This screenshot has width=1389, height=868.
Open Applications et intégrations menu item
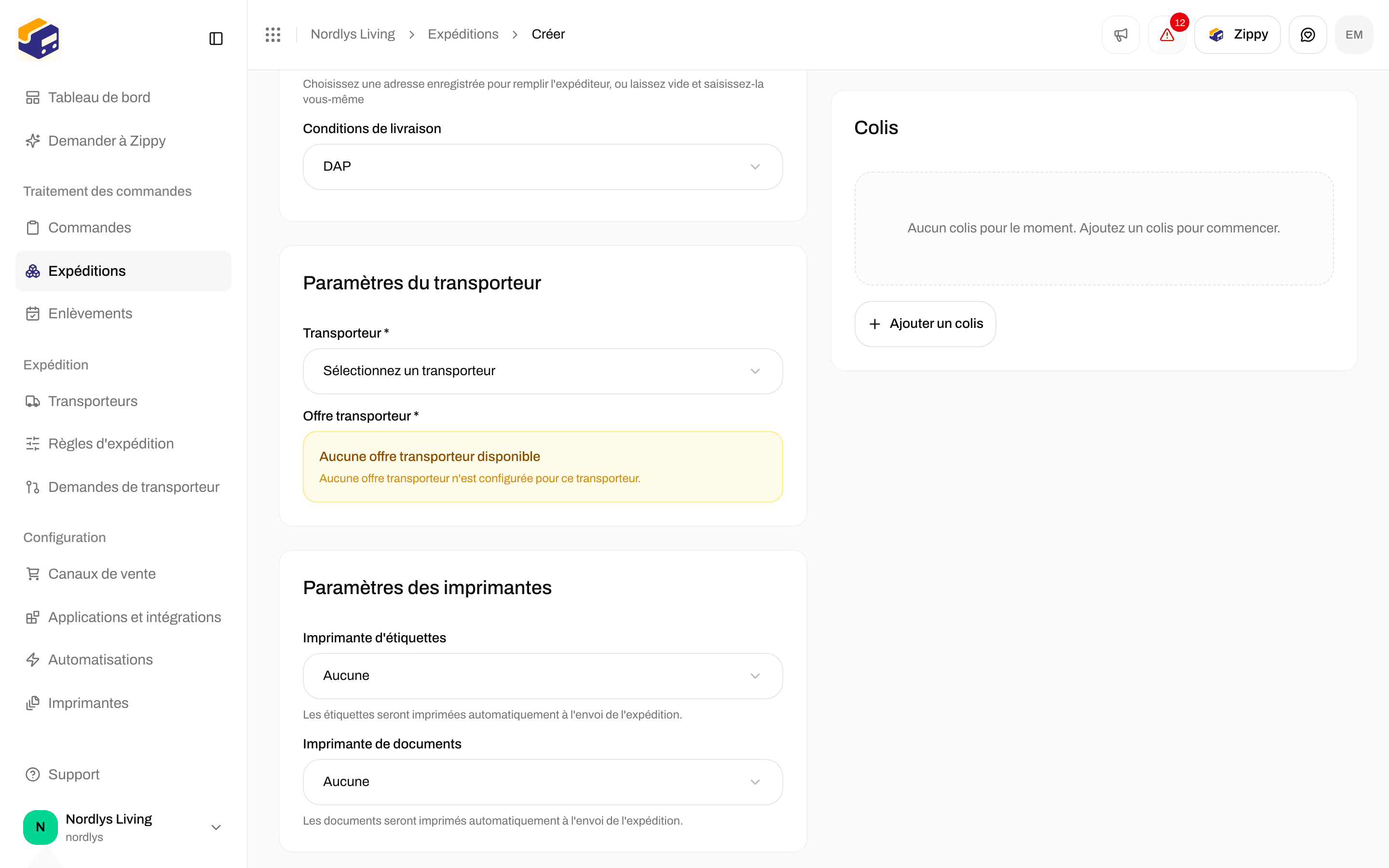coord(123,617)
